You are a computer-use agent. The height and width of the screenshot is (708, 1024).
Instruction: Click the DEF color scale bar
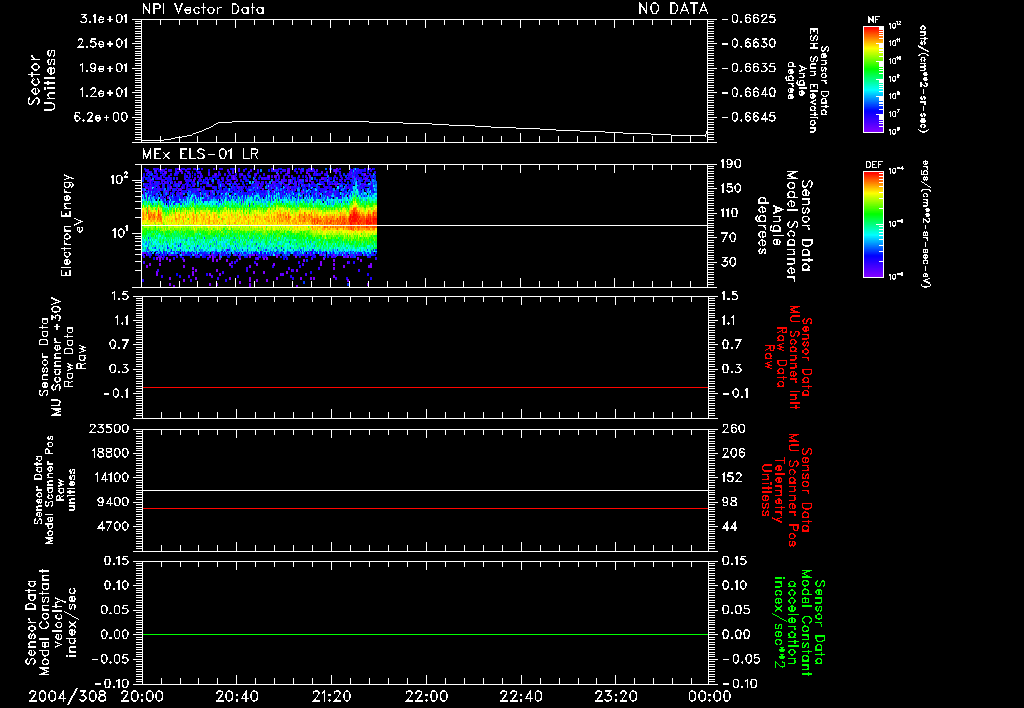point(873,224)
